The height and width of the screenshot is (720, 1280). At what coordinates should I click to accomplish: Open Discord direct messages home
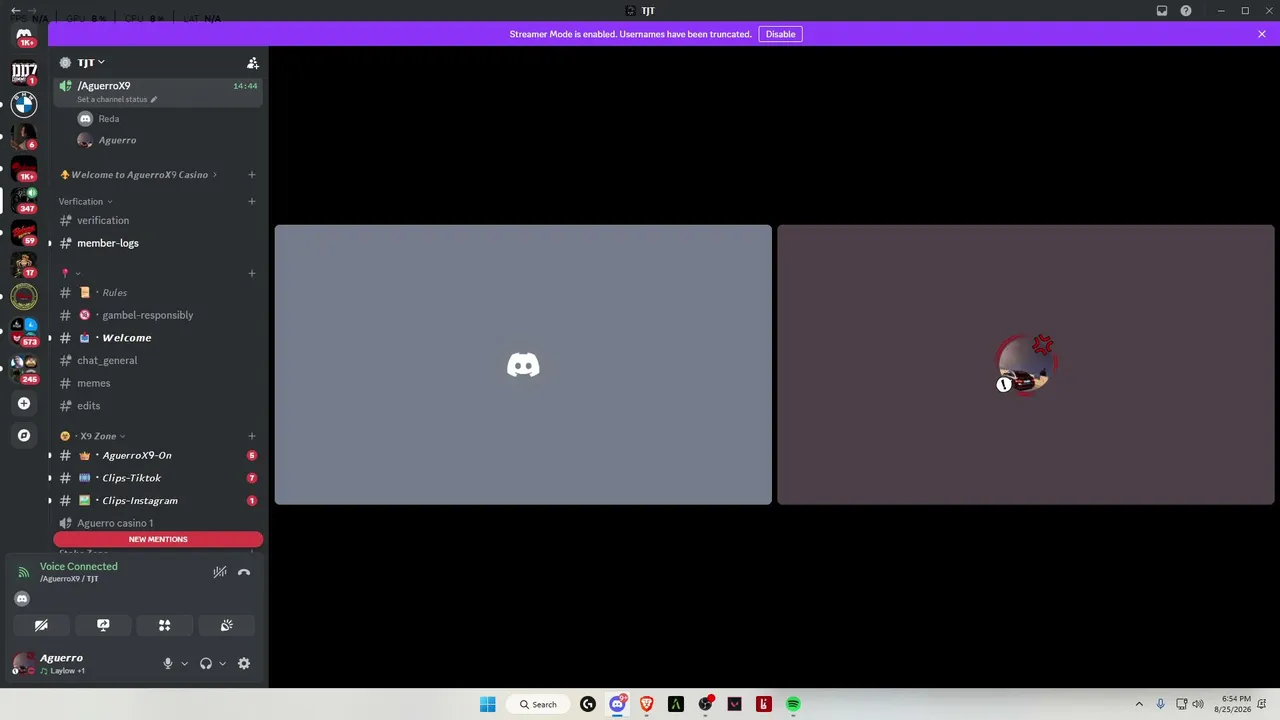(x=24, y=36)
